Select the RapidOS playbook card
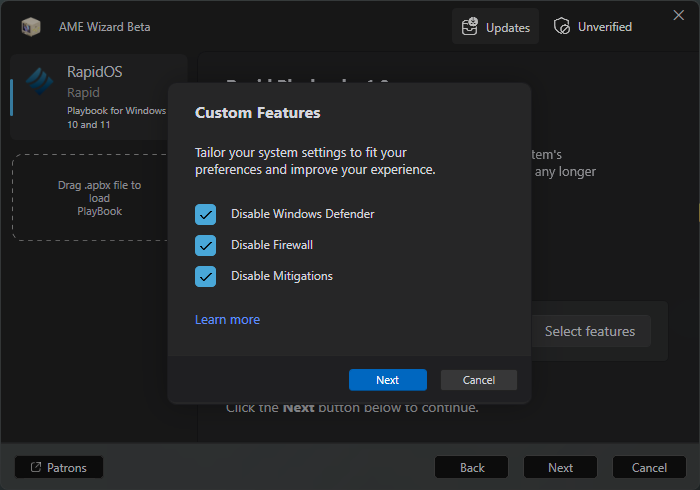 pos(89,97)
